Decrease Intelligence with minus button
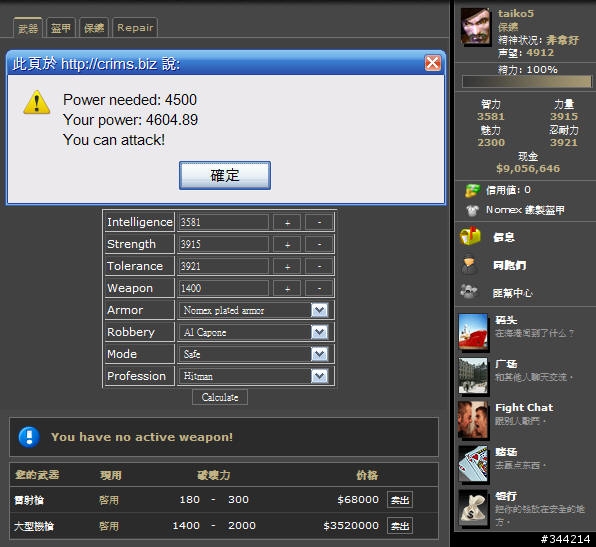Image resolution: width=596 pixels, height=547 pixels. [319, 222]
